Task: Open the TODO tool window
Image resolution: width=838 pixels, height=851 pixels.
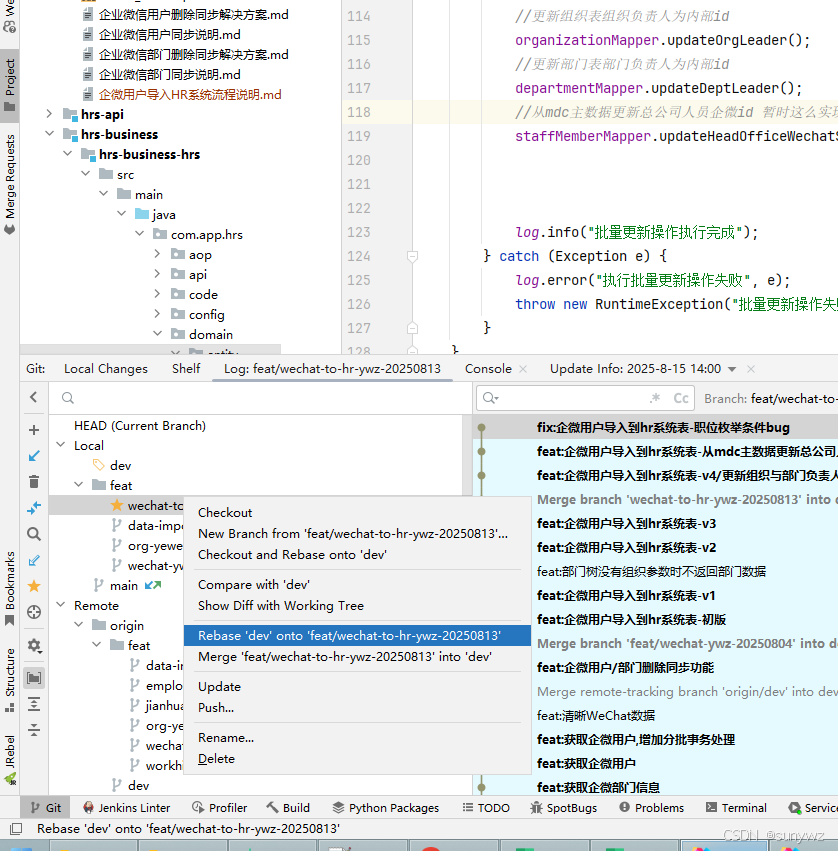Action: point(486,808)
